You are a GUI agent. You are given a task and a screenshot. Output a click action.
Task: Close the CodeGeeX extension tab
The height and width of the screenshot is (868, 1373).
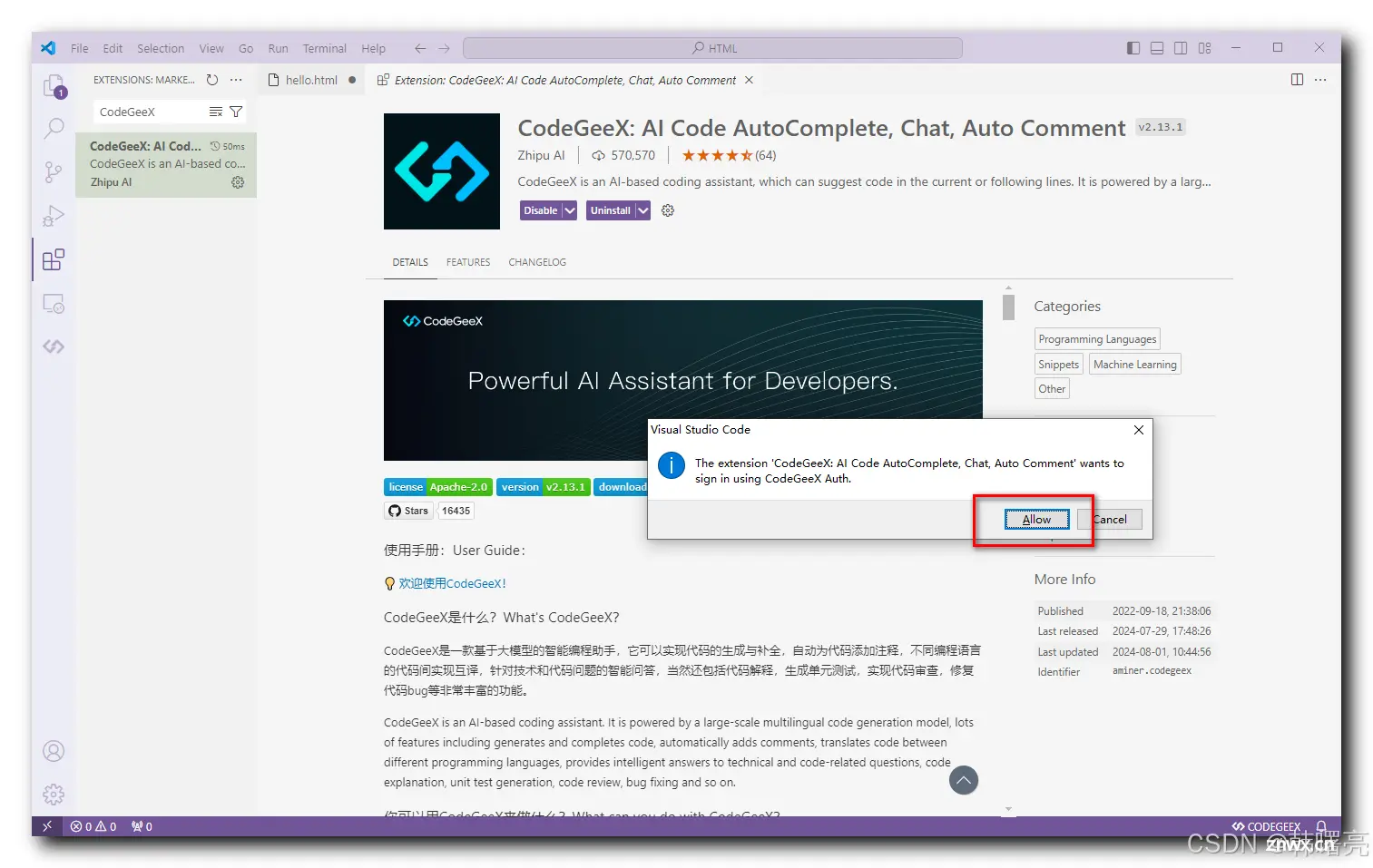[749, 80]
